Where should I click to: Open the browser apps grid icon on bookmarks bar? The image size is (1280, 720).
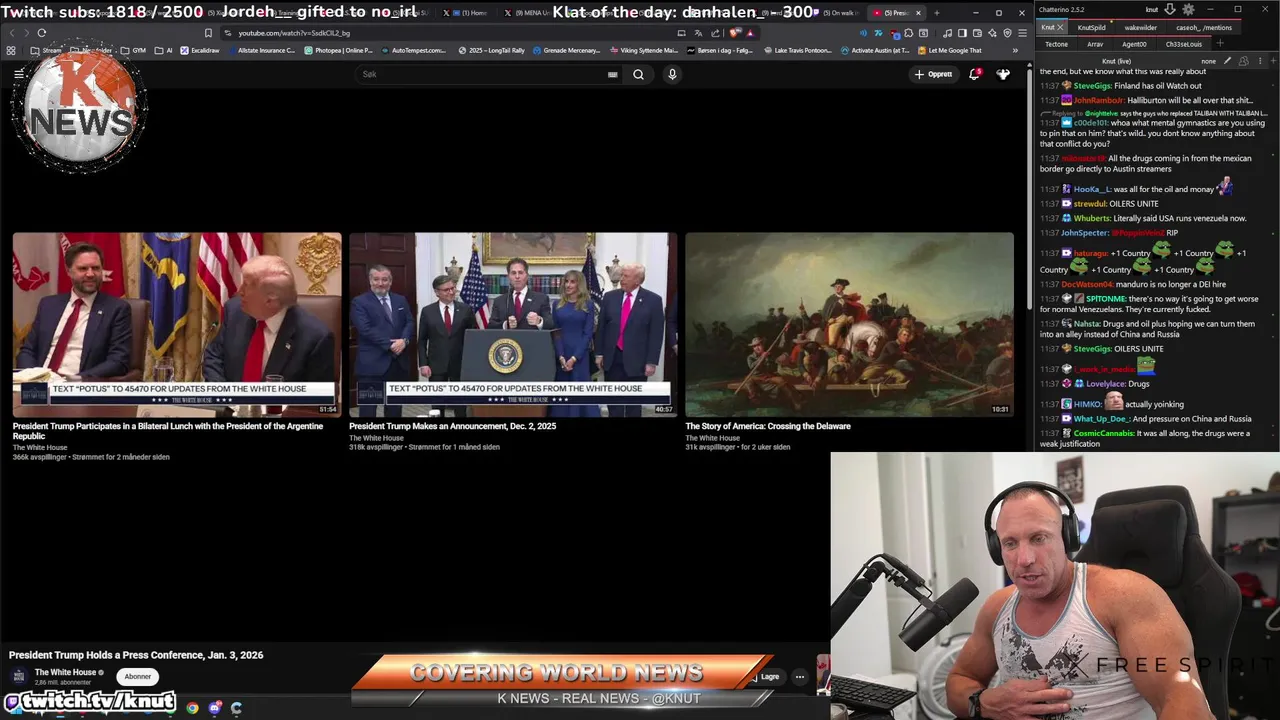(x=11, y=50)
